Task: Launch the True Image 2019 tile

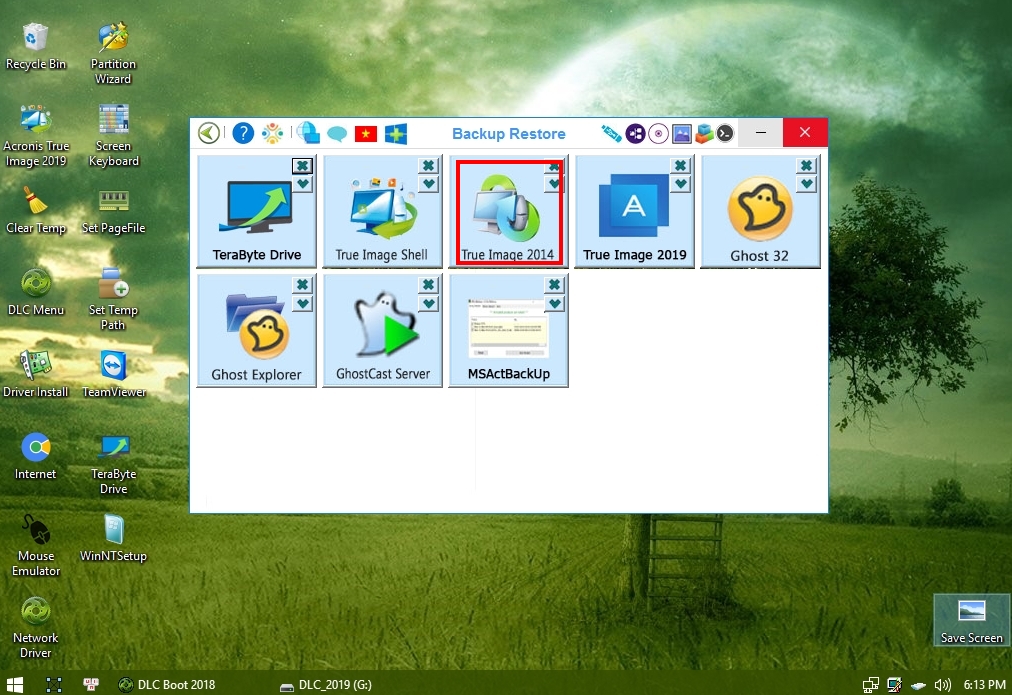Action: [x=634, y=211]
